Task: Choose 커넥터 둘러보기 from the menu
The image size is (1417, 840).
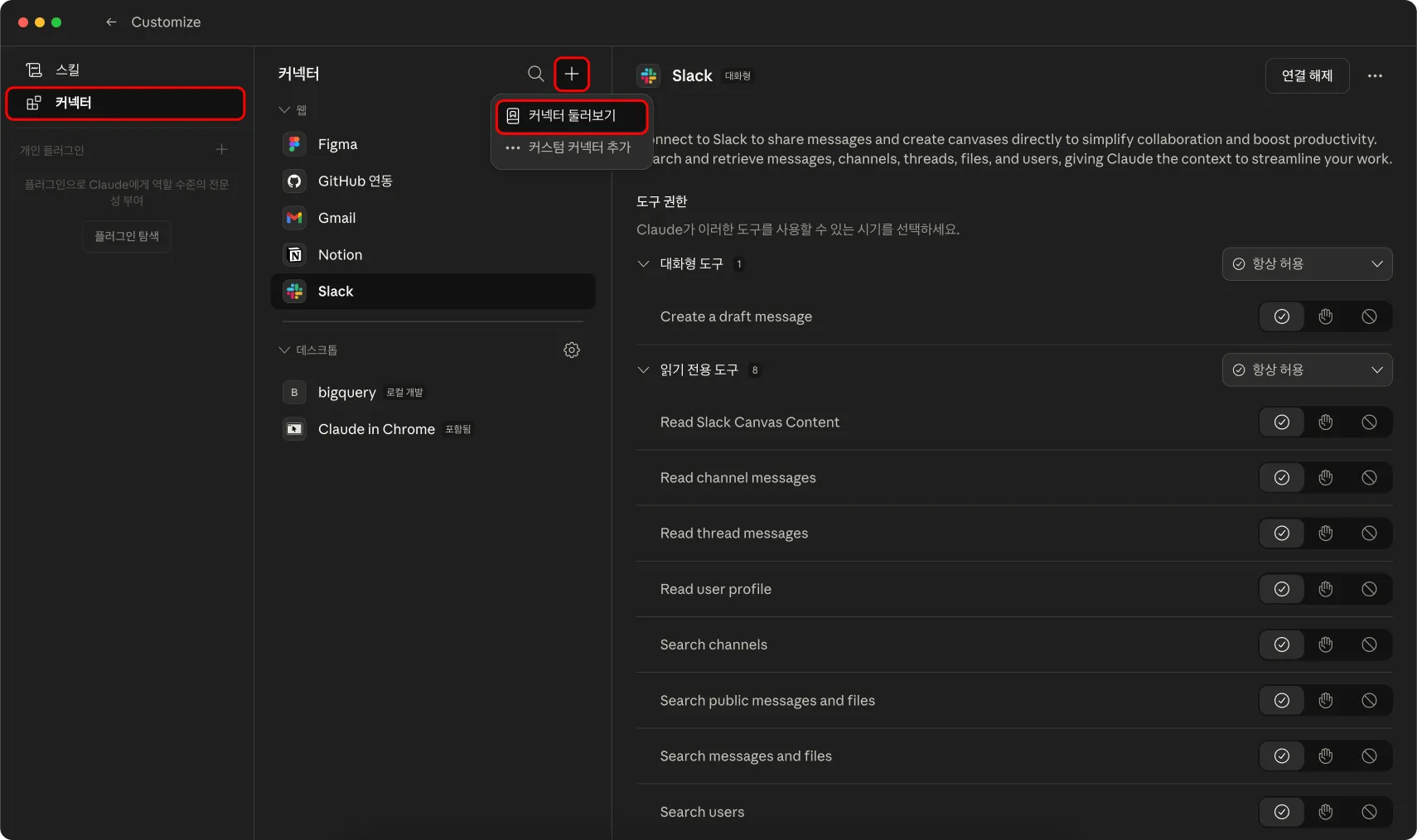Action: click(572, 116)
